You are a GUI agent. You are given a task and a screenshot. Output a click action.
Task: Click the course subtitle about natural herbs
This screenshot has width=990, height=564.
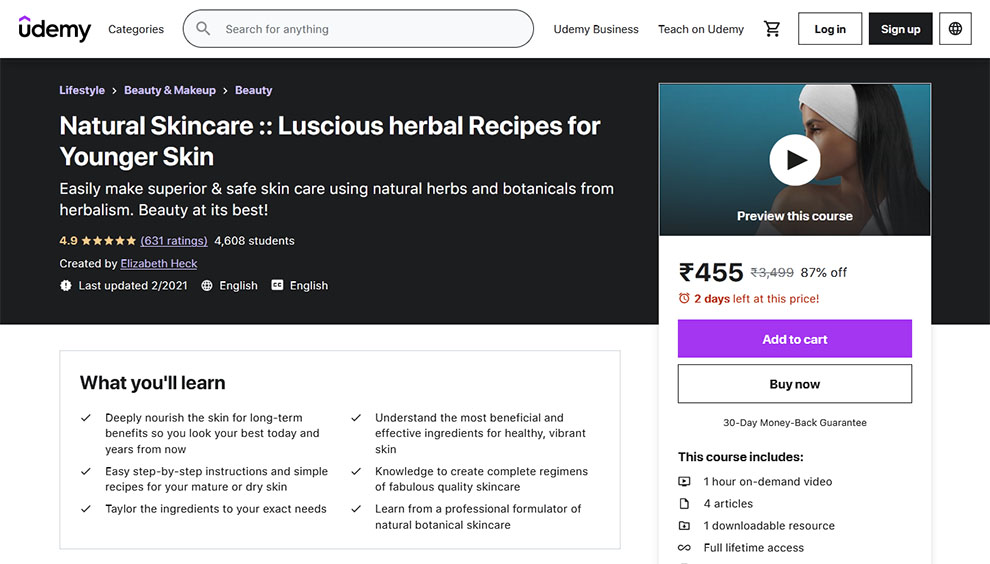[x=337, y=199]
